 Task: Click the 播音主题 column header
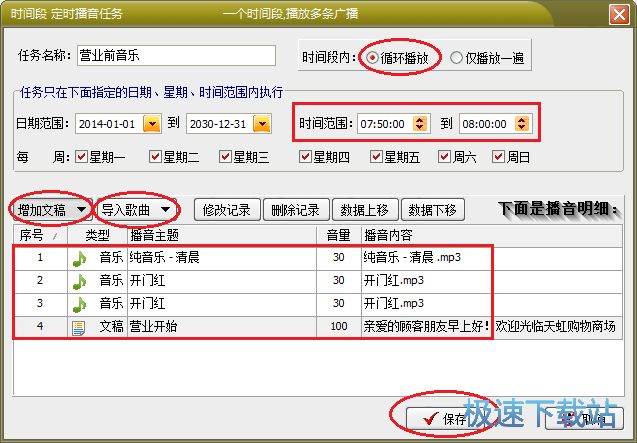(222, 235)
